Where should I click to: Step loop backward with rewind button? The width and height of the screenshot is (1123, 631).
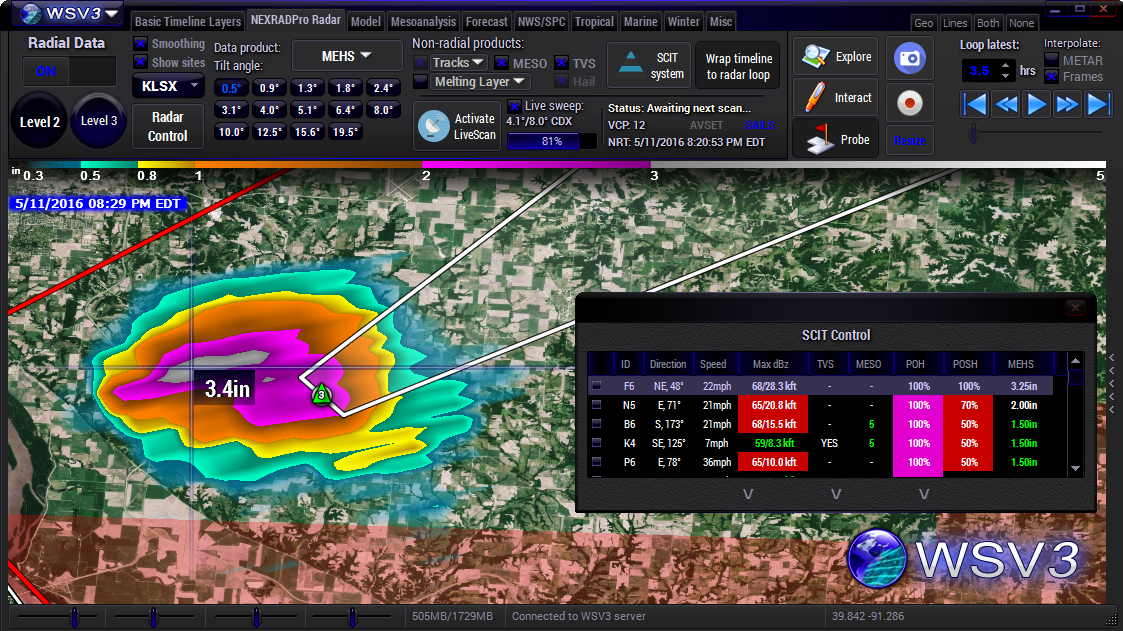1006,105
